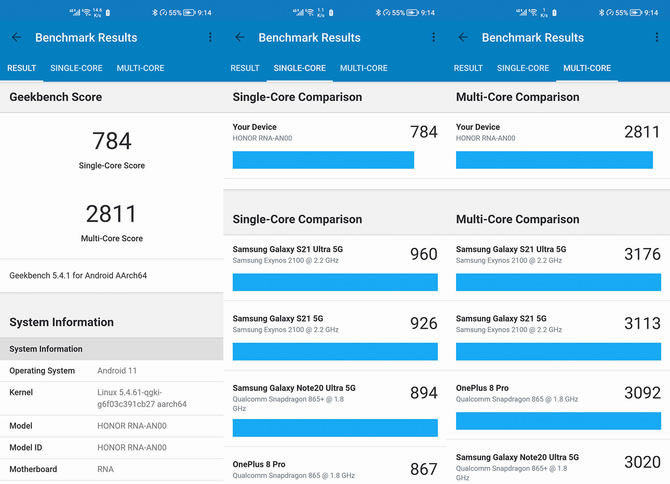Tap Wi-Fi signal icon in left screen status bar

(86, 12)
